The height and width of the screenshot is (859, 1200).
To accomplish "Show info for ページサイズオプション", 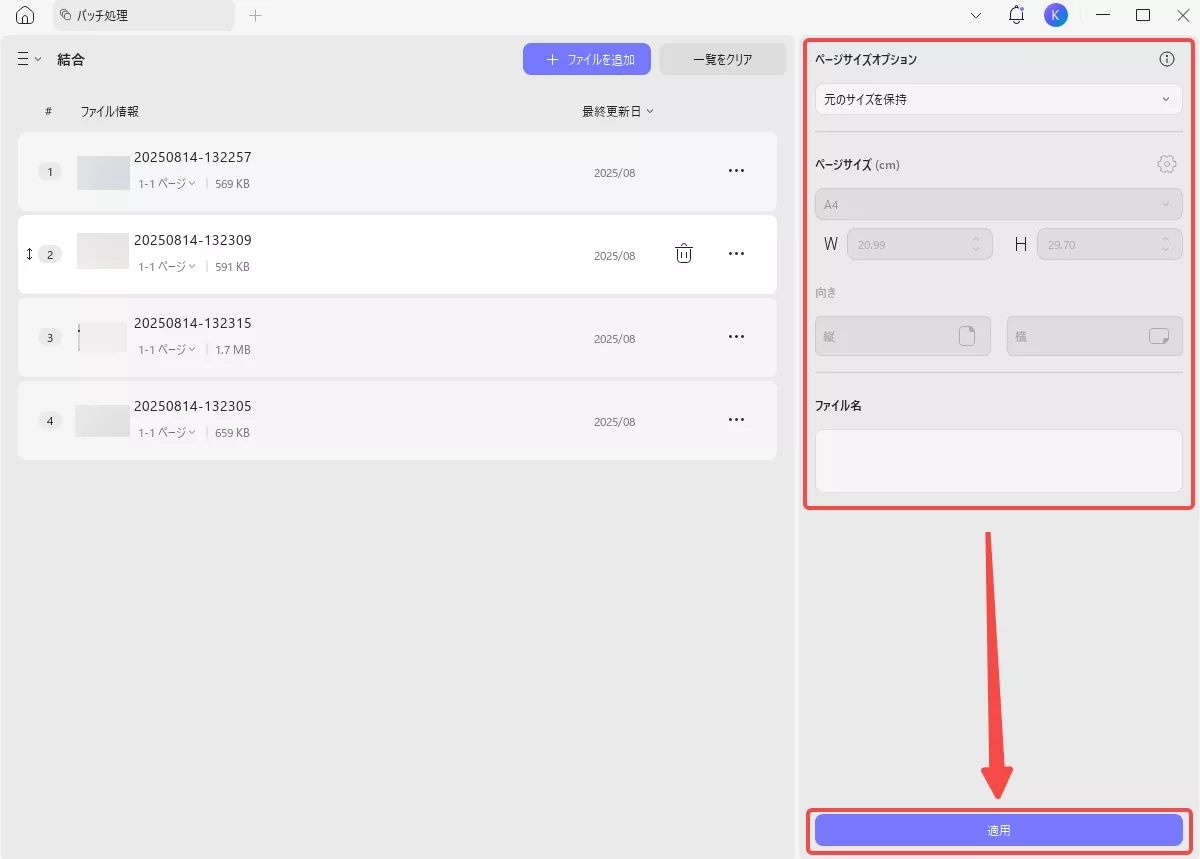I will 1166,59.
